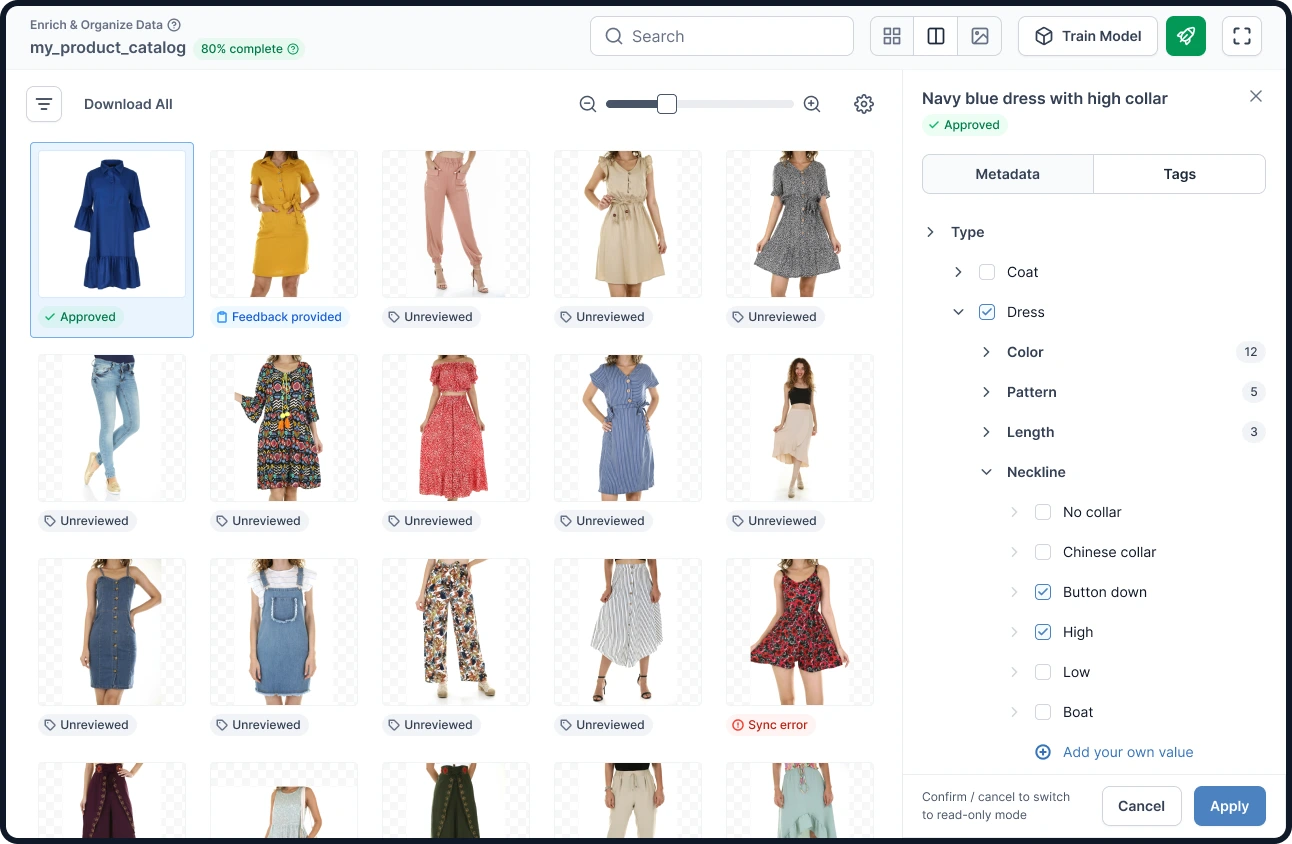The width and height of the screenshot is (1292, 844).
Task: Close the Navy blue dress details panel
Action: click(x=1256, y=96)
